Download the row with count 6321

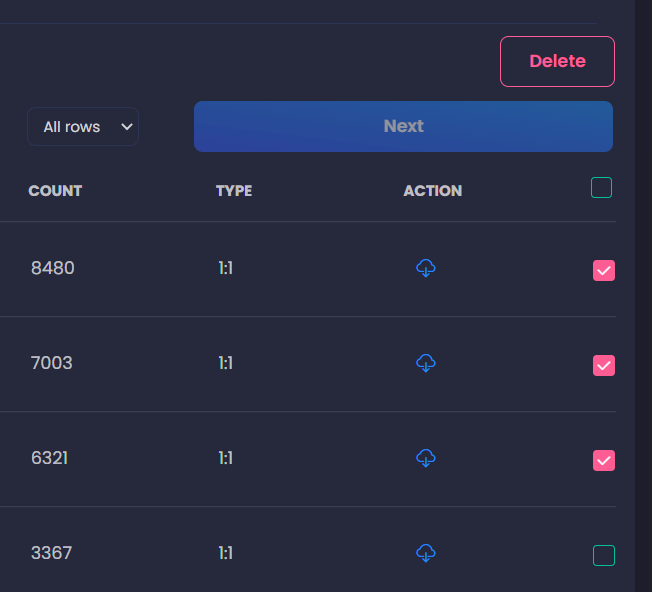point(426,458)
